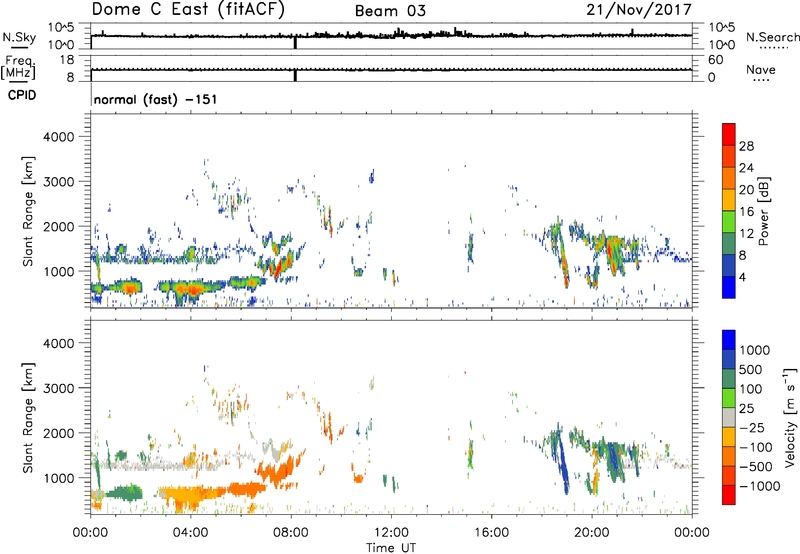
Task: Click the "Velocity [m s-1]" colorbar title
Action: (790, 417)
